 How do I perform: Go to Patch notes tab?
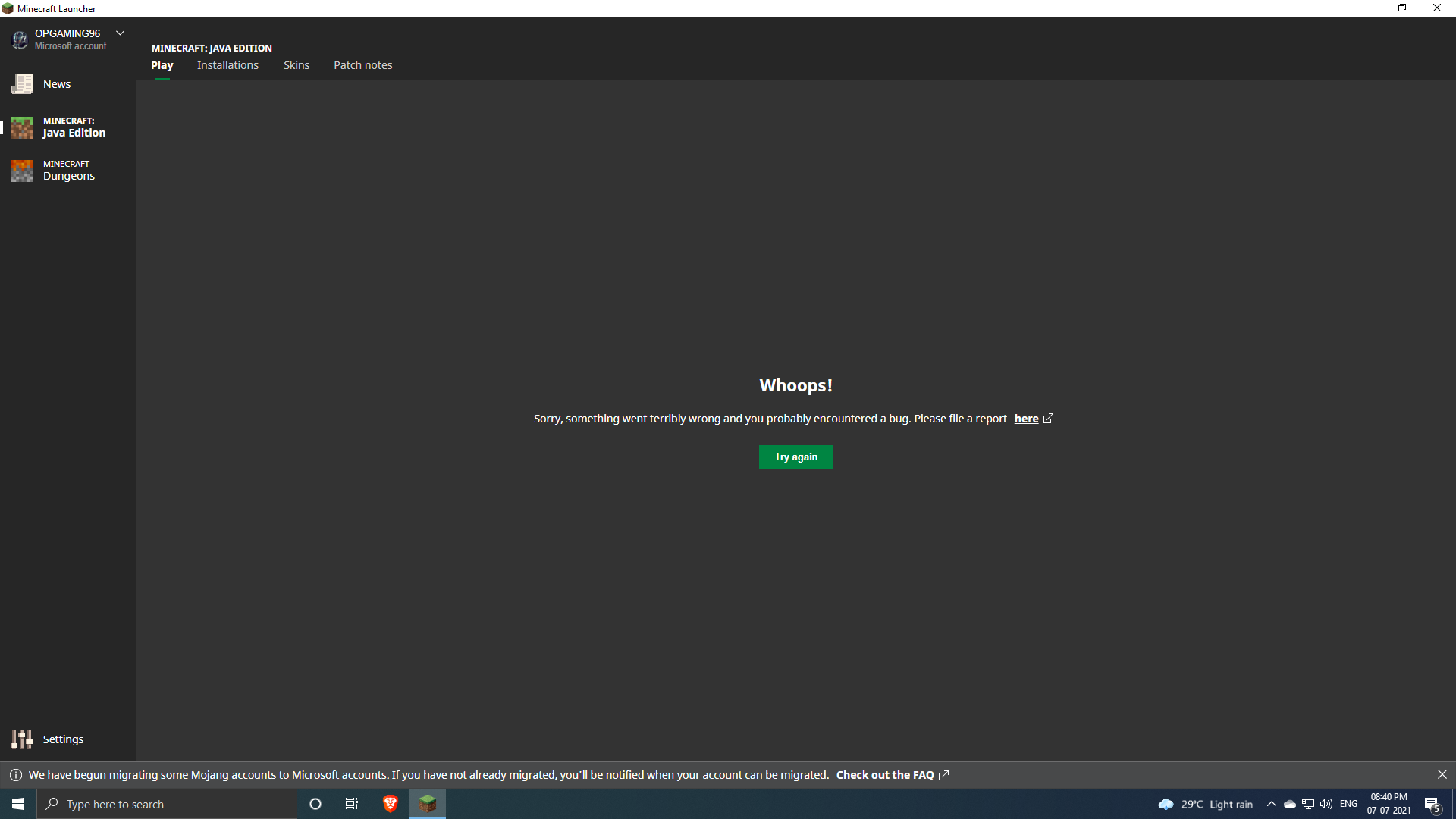click(x=362, y=65)
